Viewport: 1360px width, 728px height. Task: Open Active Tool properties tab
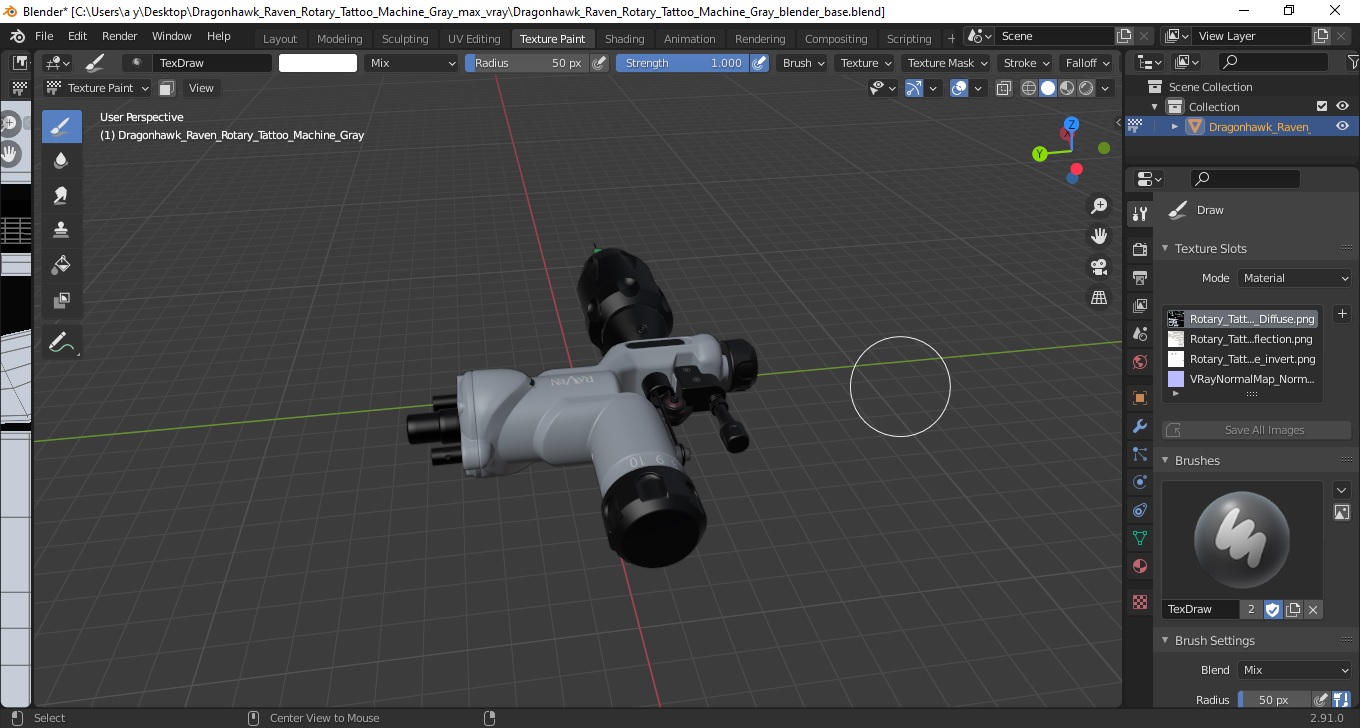(1139, 213)
